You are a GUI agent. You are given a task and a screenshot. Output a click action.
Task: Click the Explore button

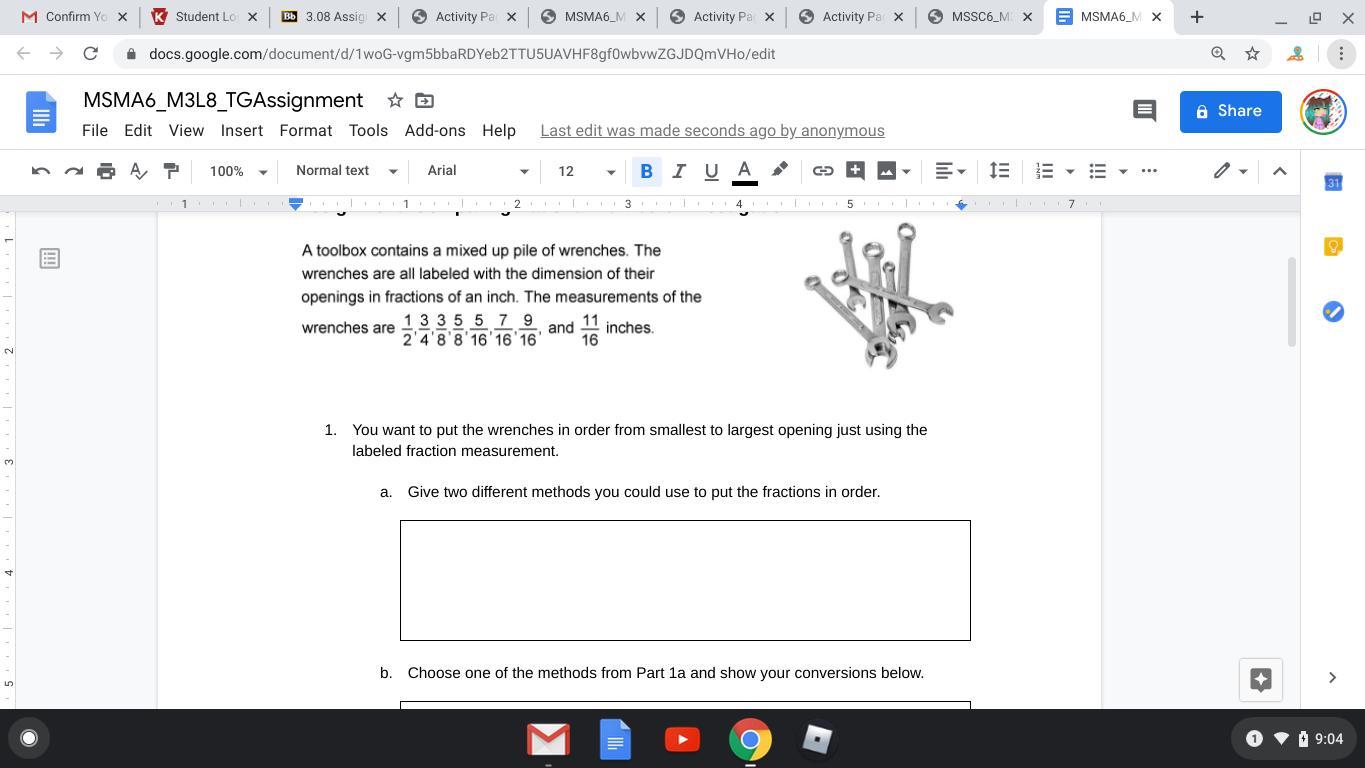(1260, 679)
